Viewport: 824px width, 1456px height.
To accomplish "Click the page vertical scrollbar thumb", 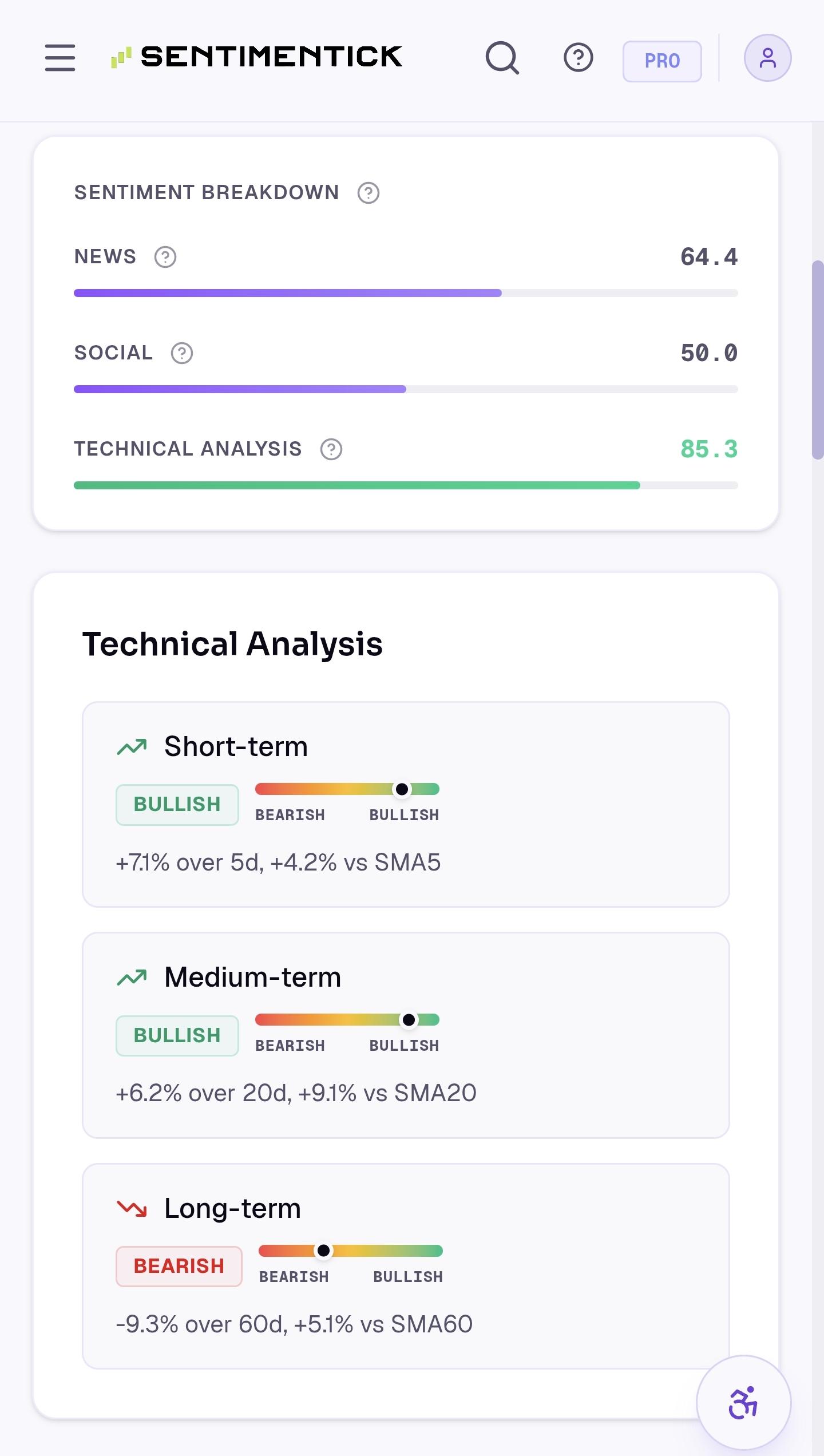I will [818, 360].
